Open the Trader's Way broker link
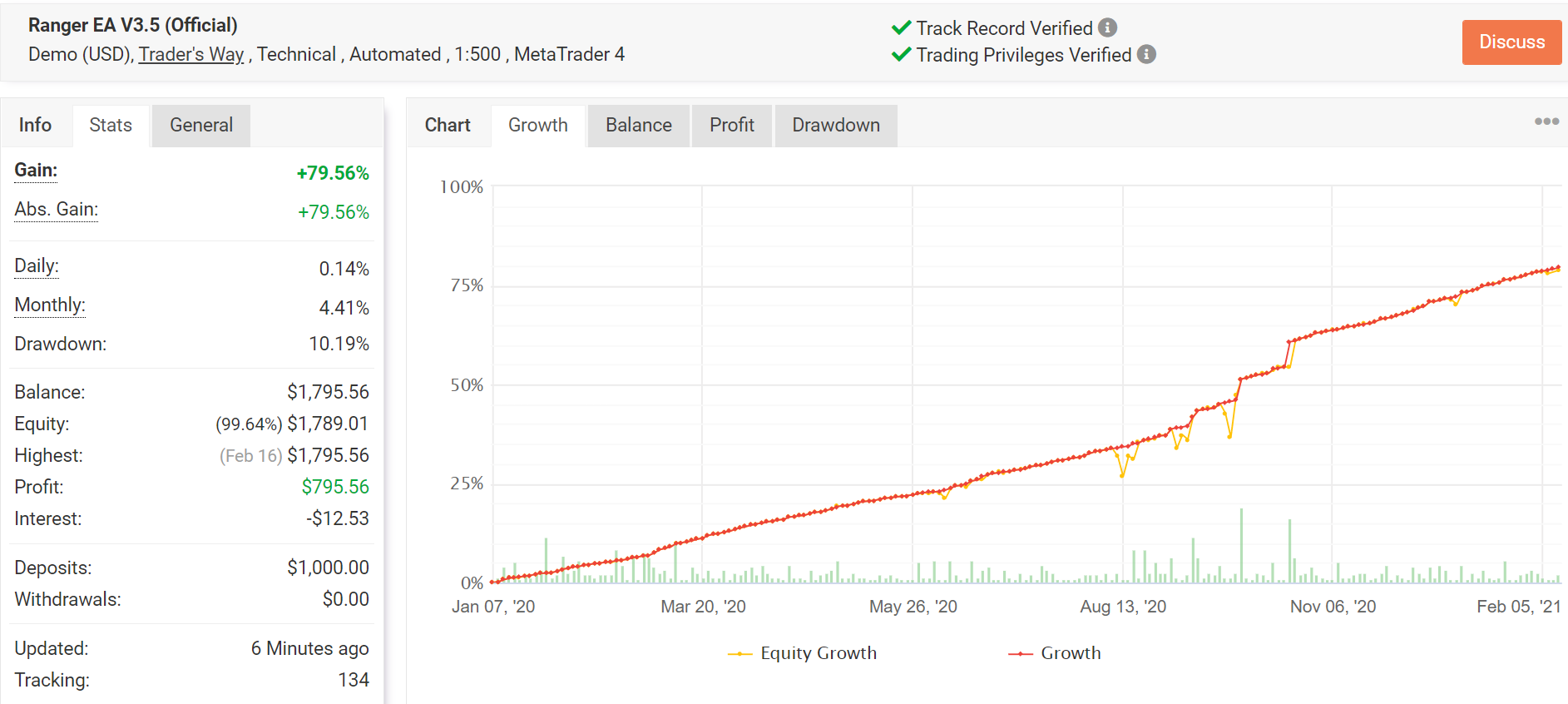Screen dimensions: 1568x704 (x=190, y=54)
